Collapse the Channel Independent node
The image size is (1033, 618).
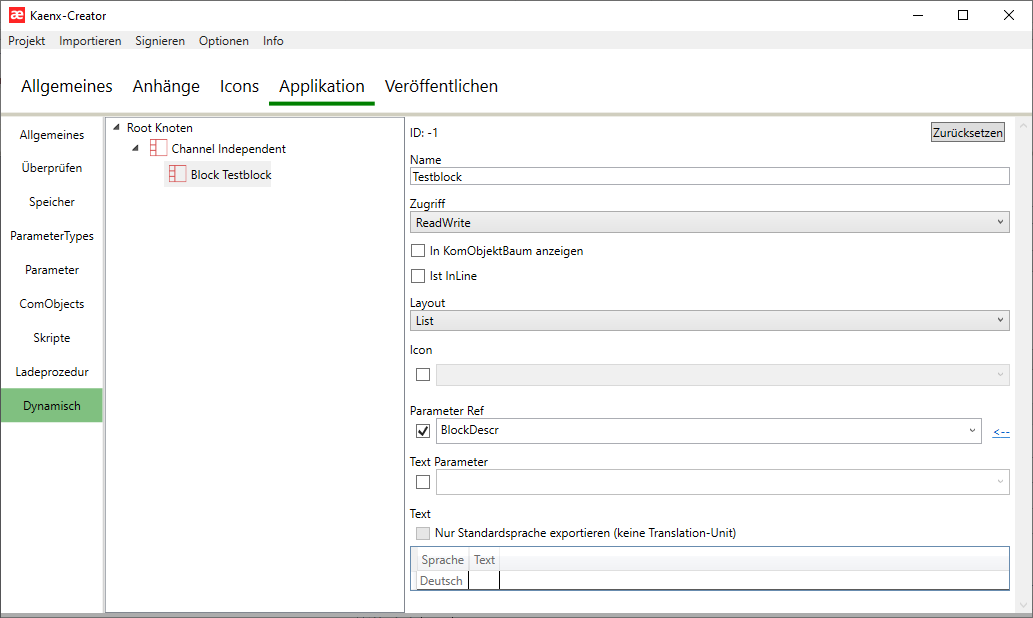click(x=135, y=149)
